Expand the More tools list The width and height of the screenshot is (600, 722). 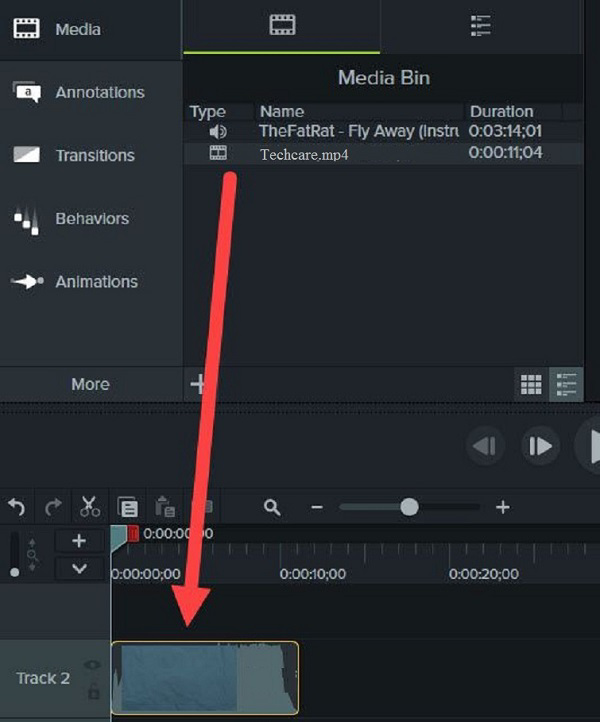[x=90, y=384]
